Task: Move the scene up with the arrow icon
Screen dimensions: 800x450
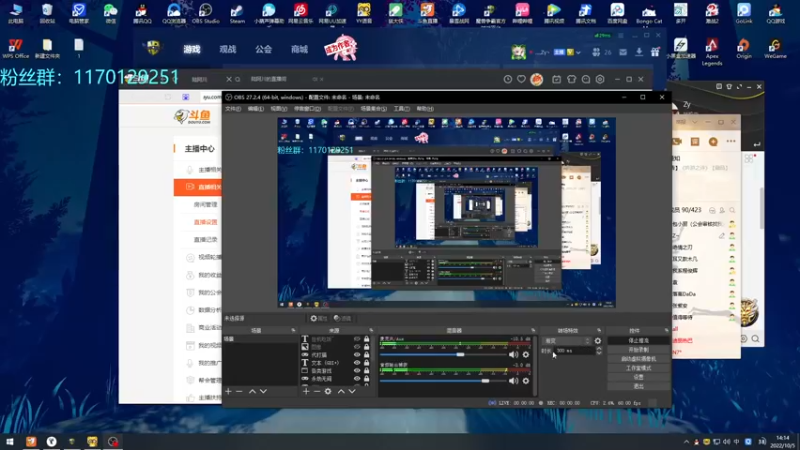Action: (252, 391)
